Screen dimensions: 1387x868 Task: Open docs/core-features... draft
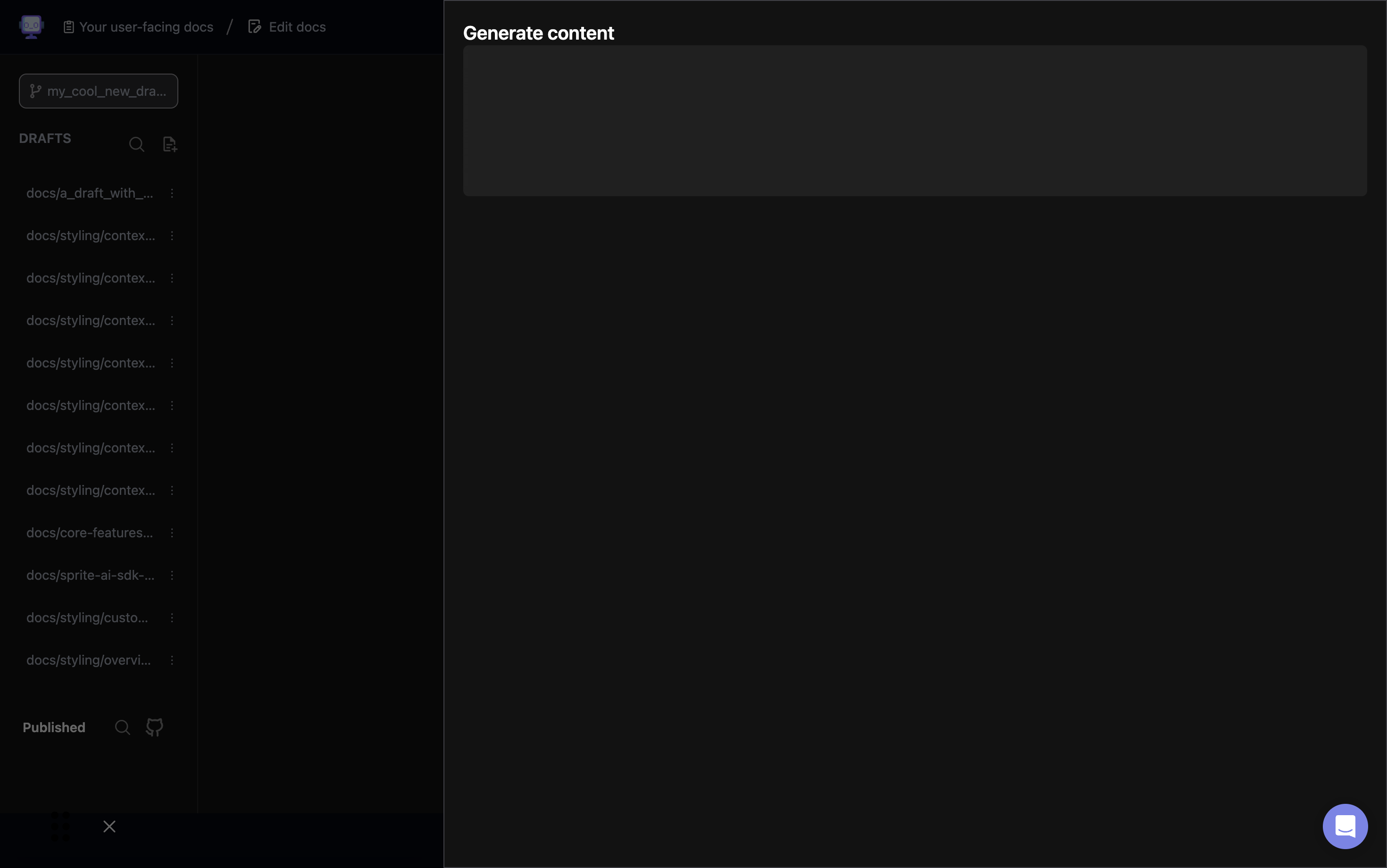coord(90,533)
